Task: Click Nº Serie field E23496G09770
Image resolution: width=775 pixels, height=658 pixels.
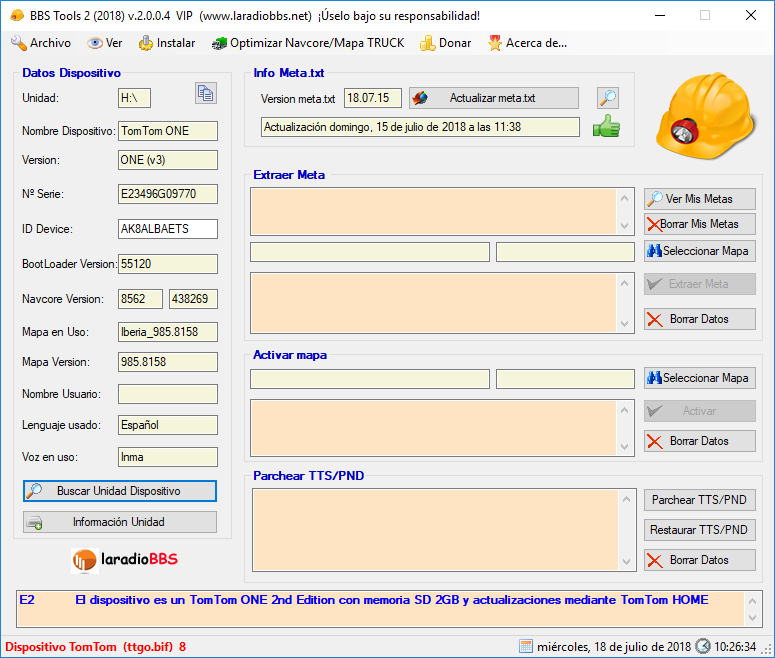Action: pos(168,194)
